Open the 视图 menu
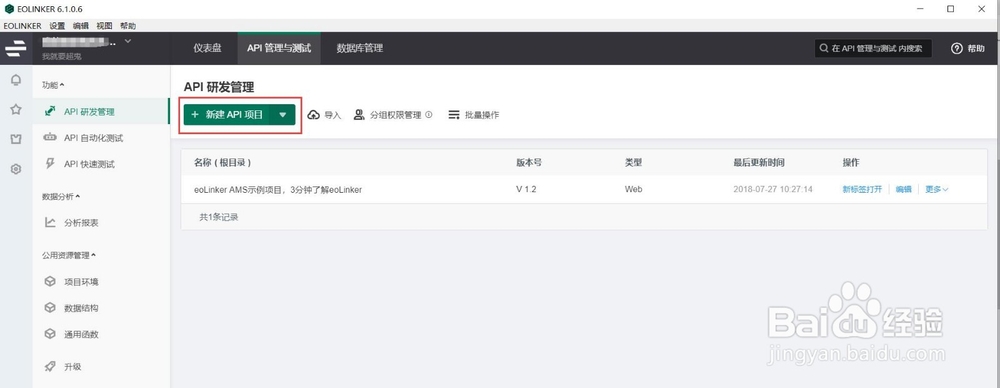Screen dimensions: 1000x388 coord(105,26)
